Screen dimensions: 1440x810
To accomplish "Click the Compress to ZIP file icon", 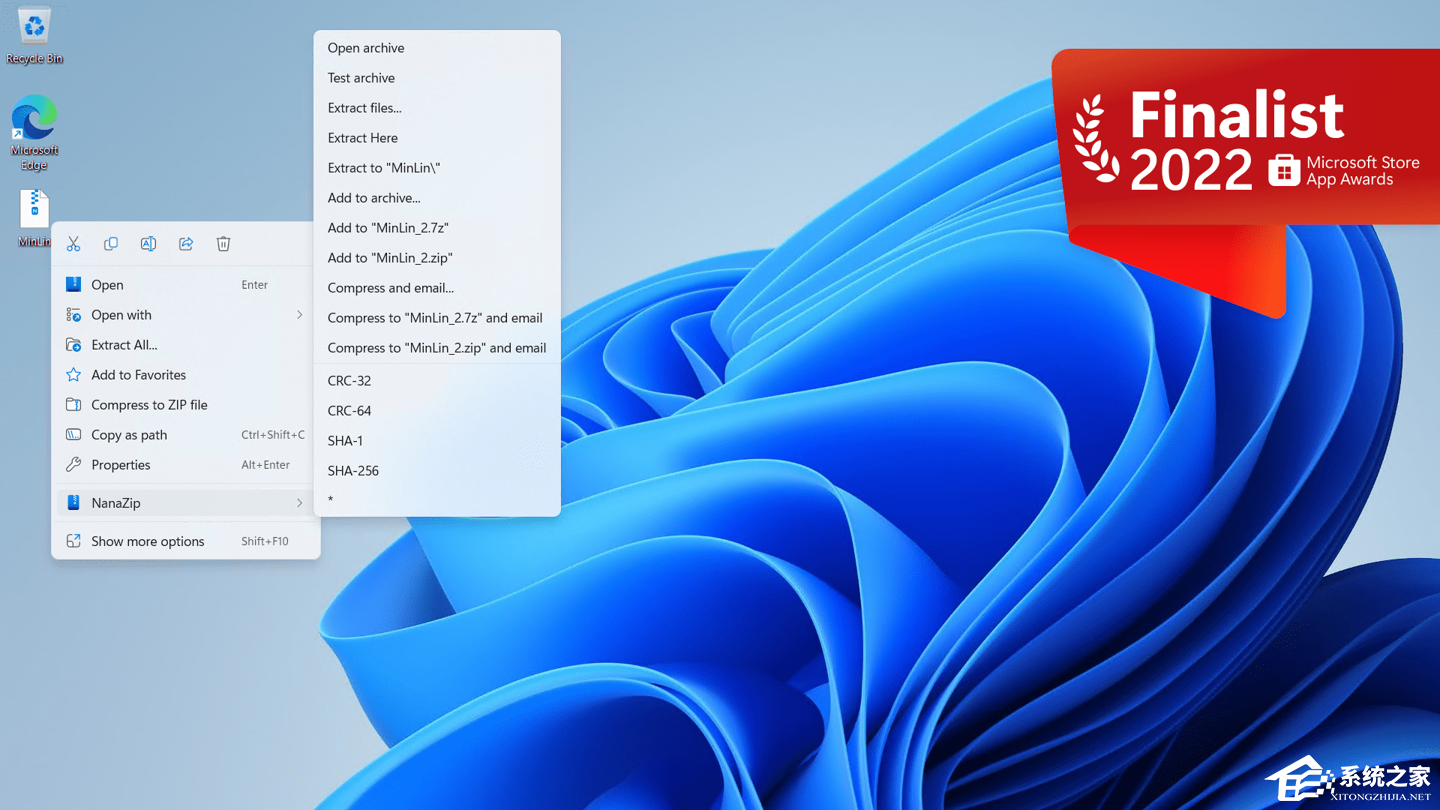I will pos(73,405).
